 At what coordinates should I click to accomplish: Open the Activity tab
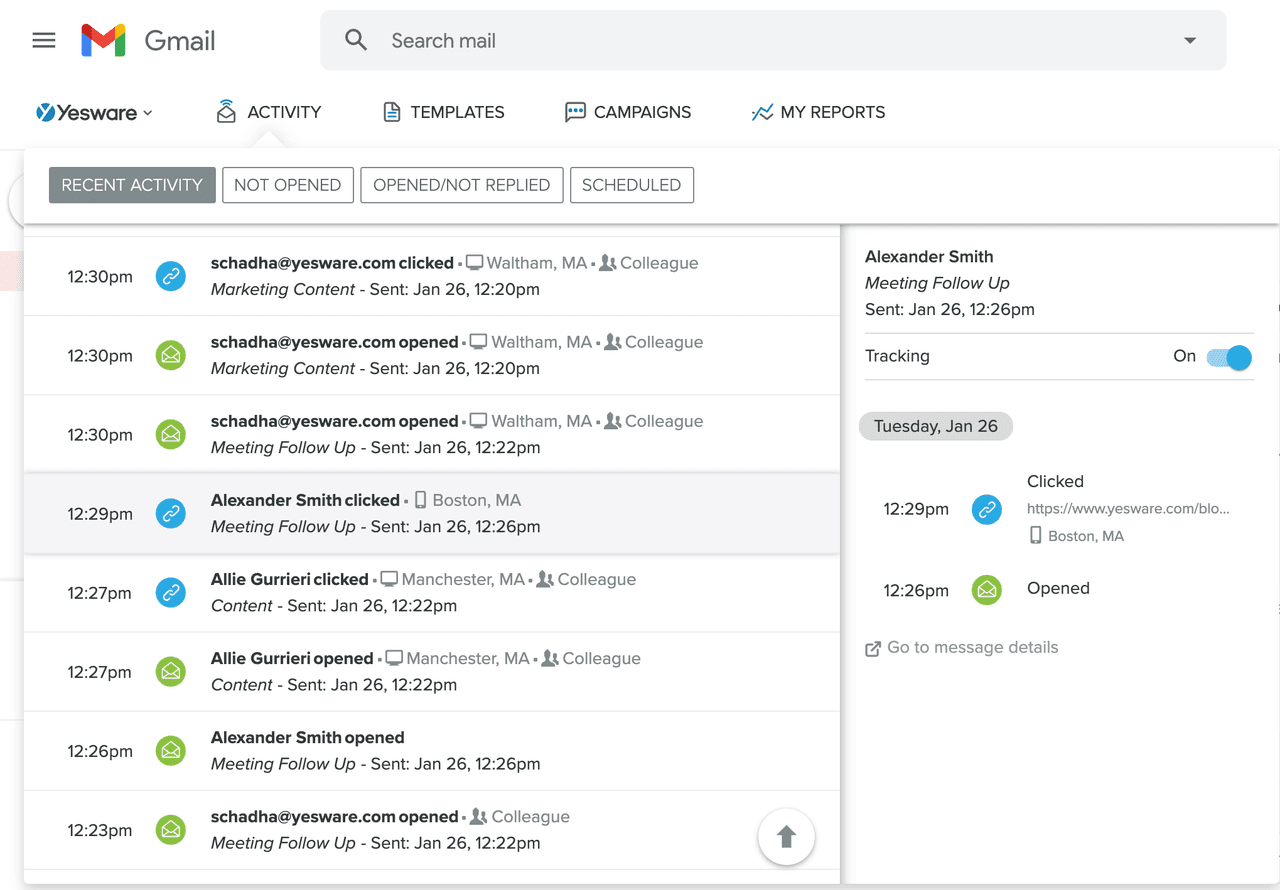pyautogui.click(x=269, y=112)
